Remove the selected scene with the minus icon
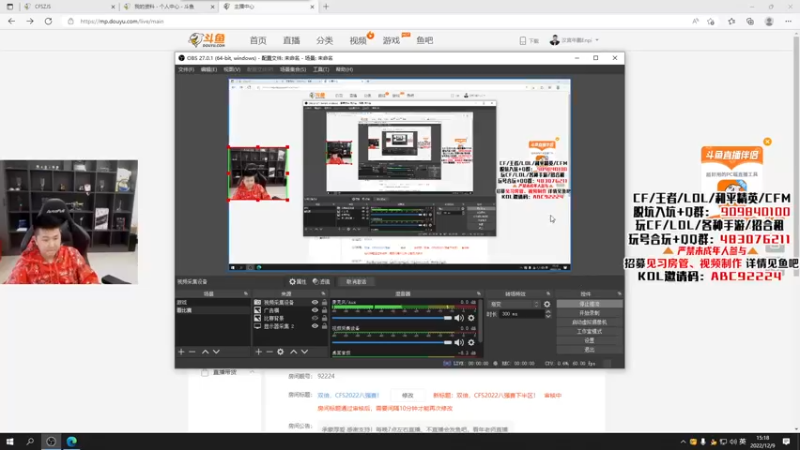This screenshot has width=800, height=450. tap(192, 352)
